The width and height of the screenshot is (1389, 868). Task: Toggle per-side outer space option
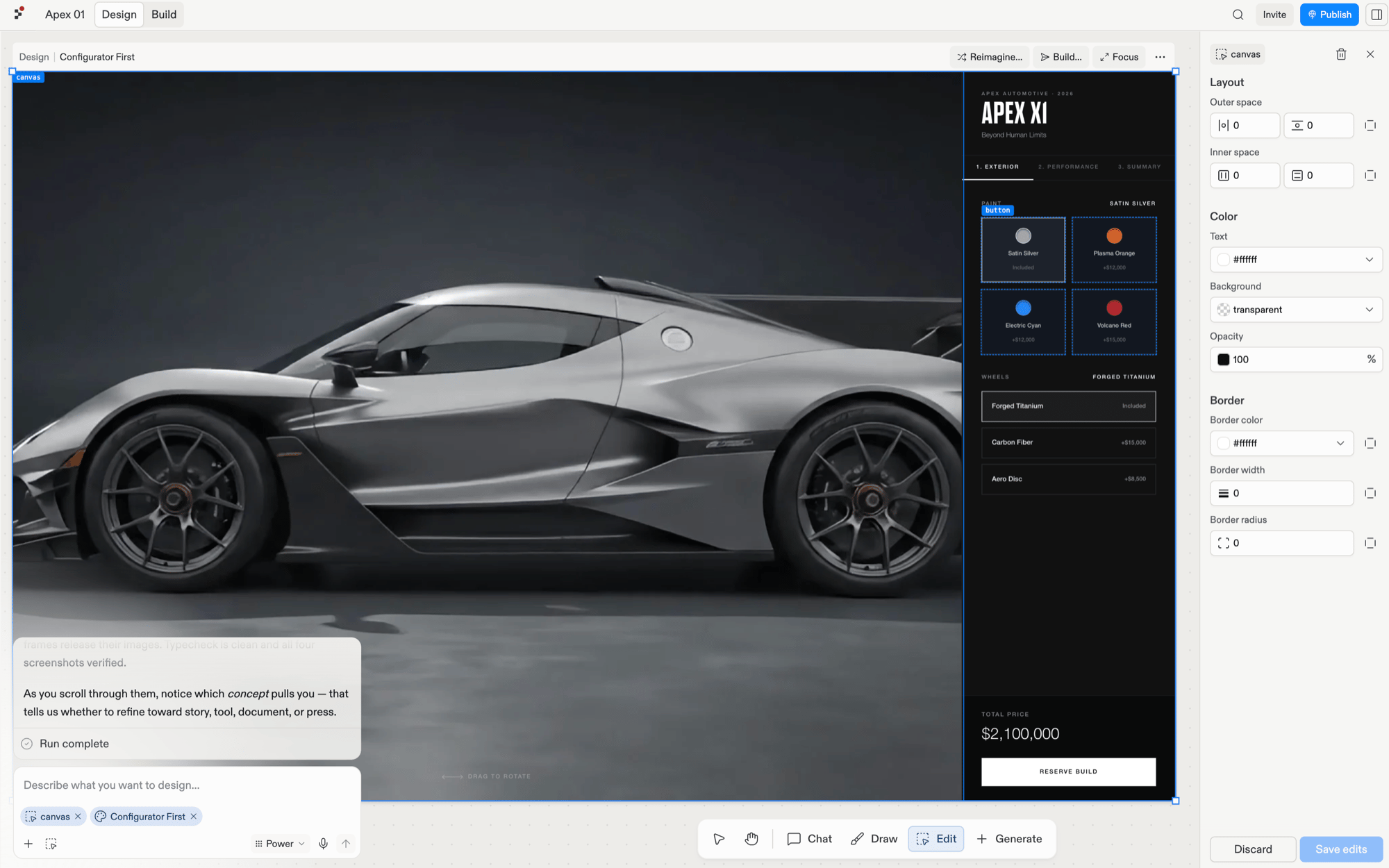[1370, 126]
